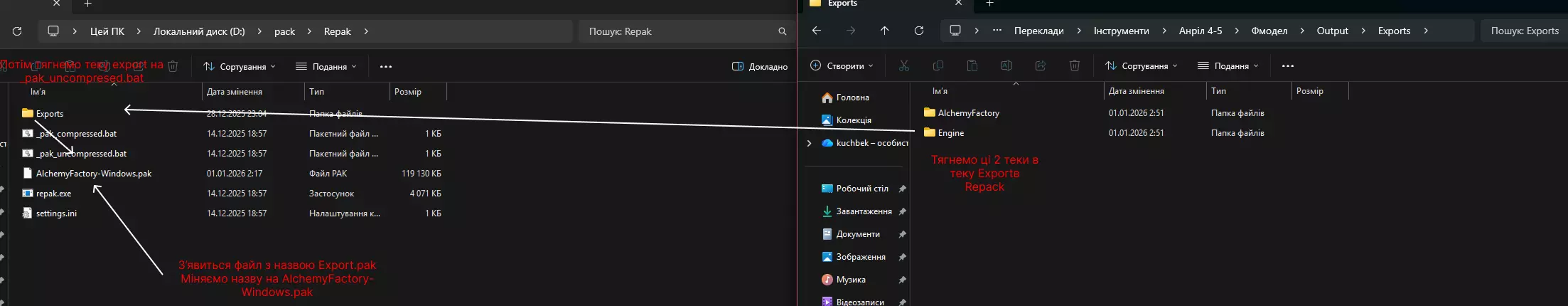Go back using the Exports window back arrow

coord(817,31)
